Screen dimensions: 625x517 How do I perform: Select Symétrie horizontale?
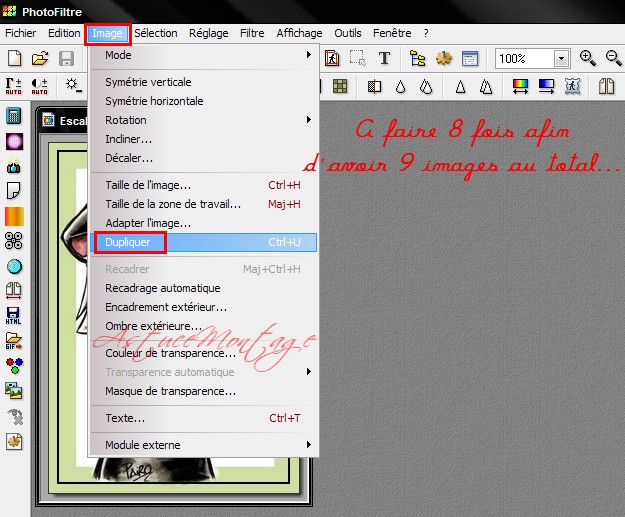click(204, 101)
